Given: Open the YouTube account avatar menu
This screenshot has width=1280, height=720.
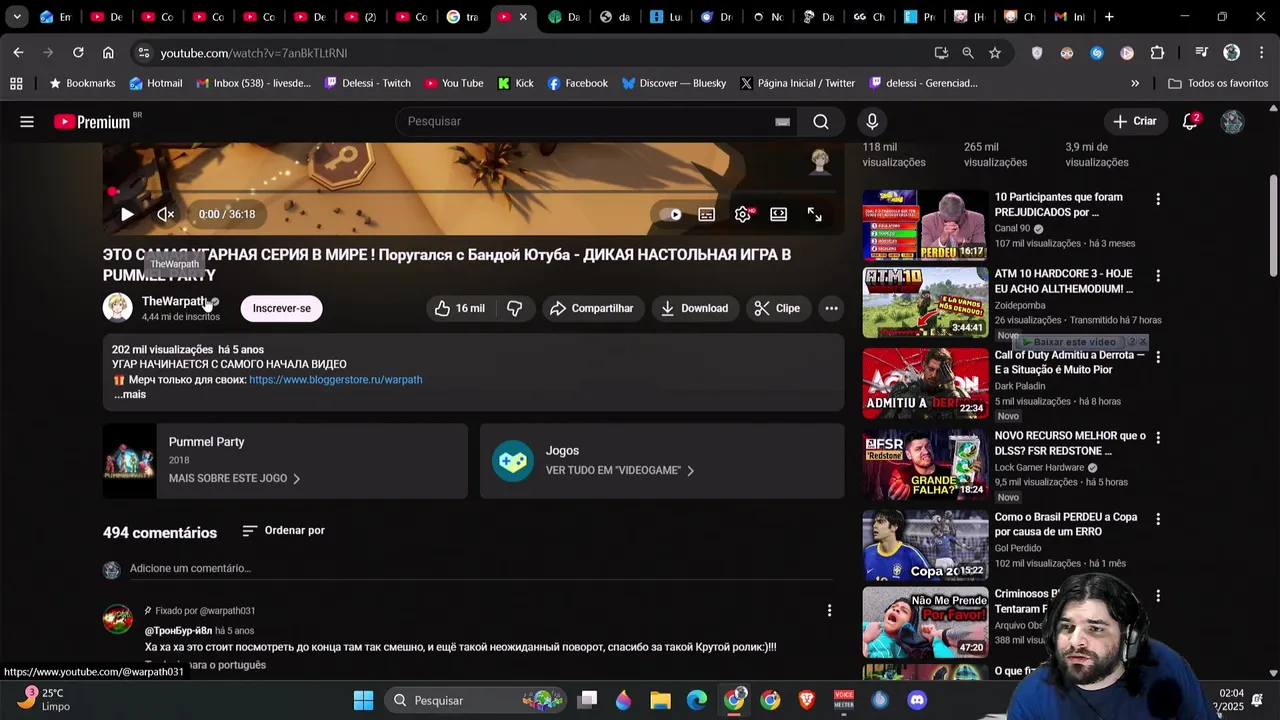Looking at the screenshot, I should click(1232, 121).
